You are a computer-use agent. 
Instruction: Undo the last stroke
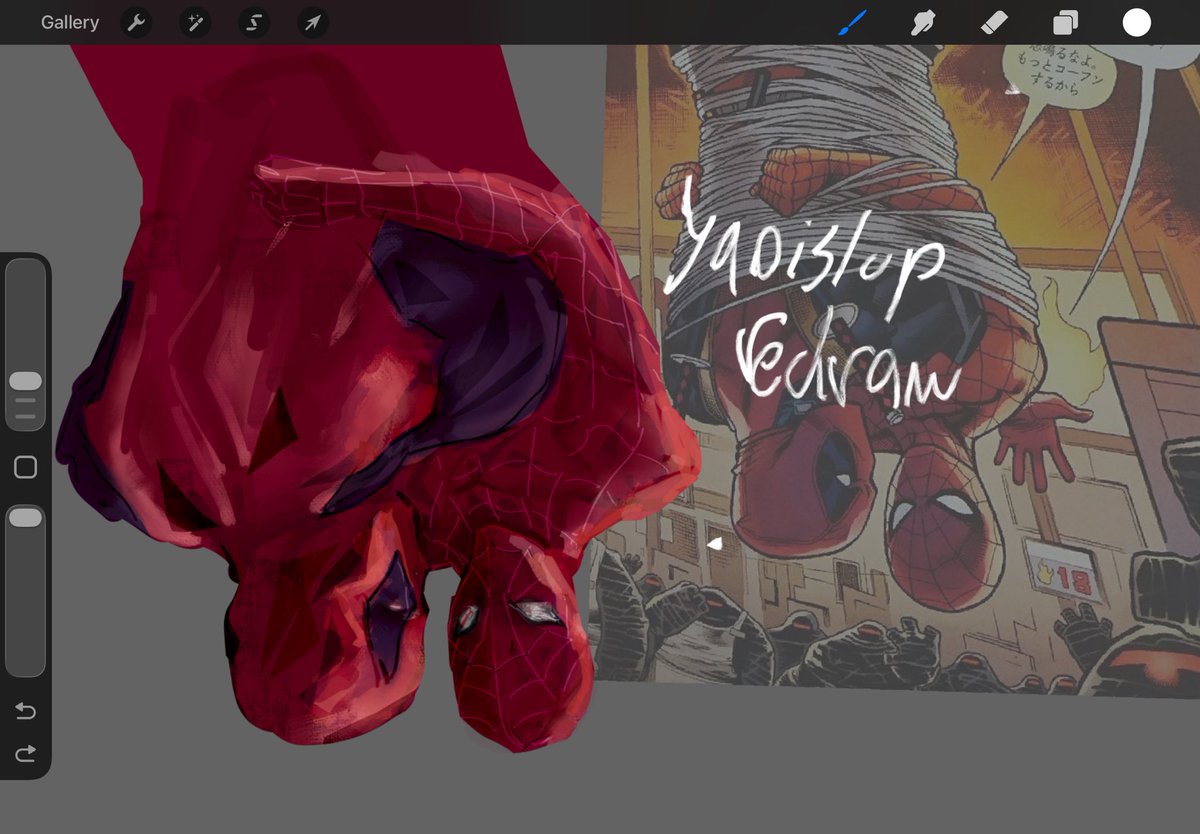pos(25,712)
